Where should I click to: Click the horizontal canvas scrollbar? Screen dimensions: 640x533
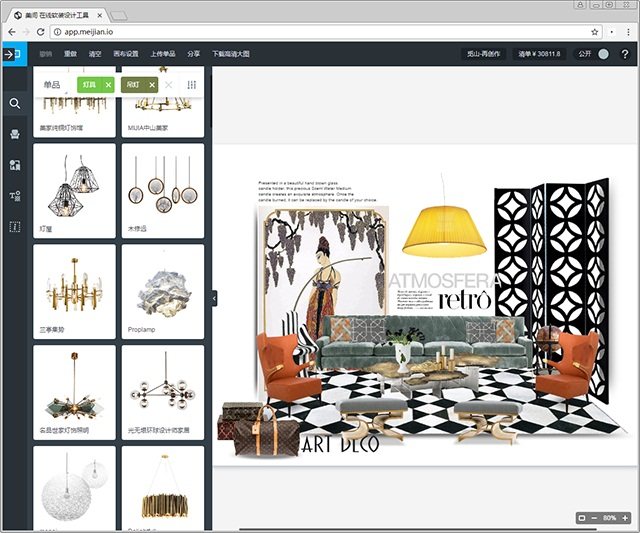[416, 530]
